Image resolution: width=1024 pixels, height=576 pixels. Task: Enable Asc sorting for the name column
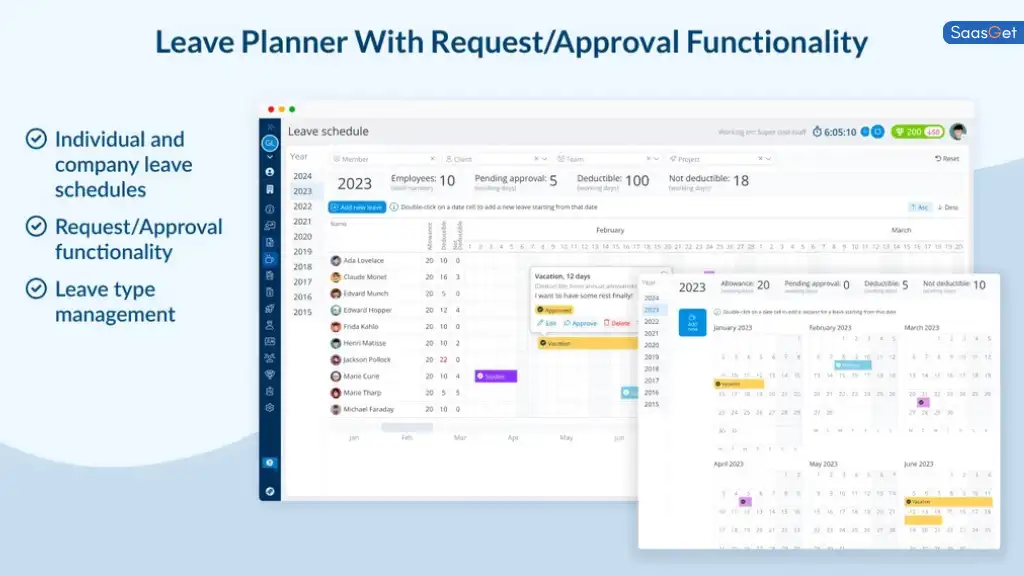[920, 207]
